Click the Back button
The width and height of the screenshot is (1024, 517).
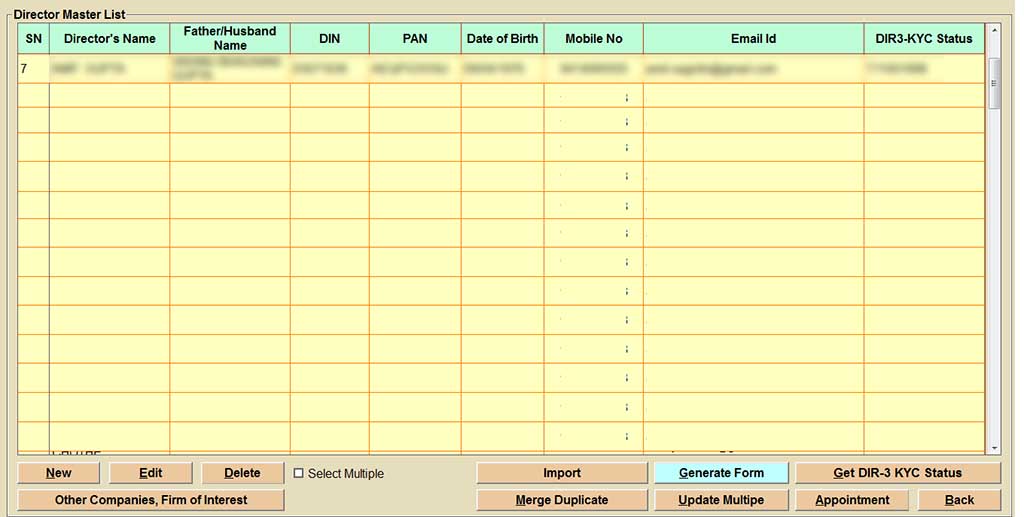pos(959,500)
